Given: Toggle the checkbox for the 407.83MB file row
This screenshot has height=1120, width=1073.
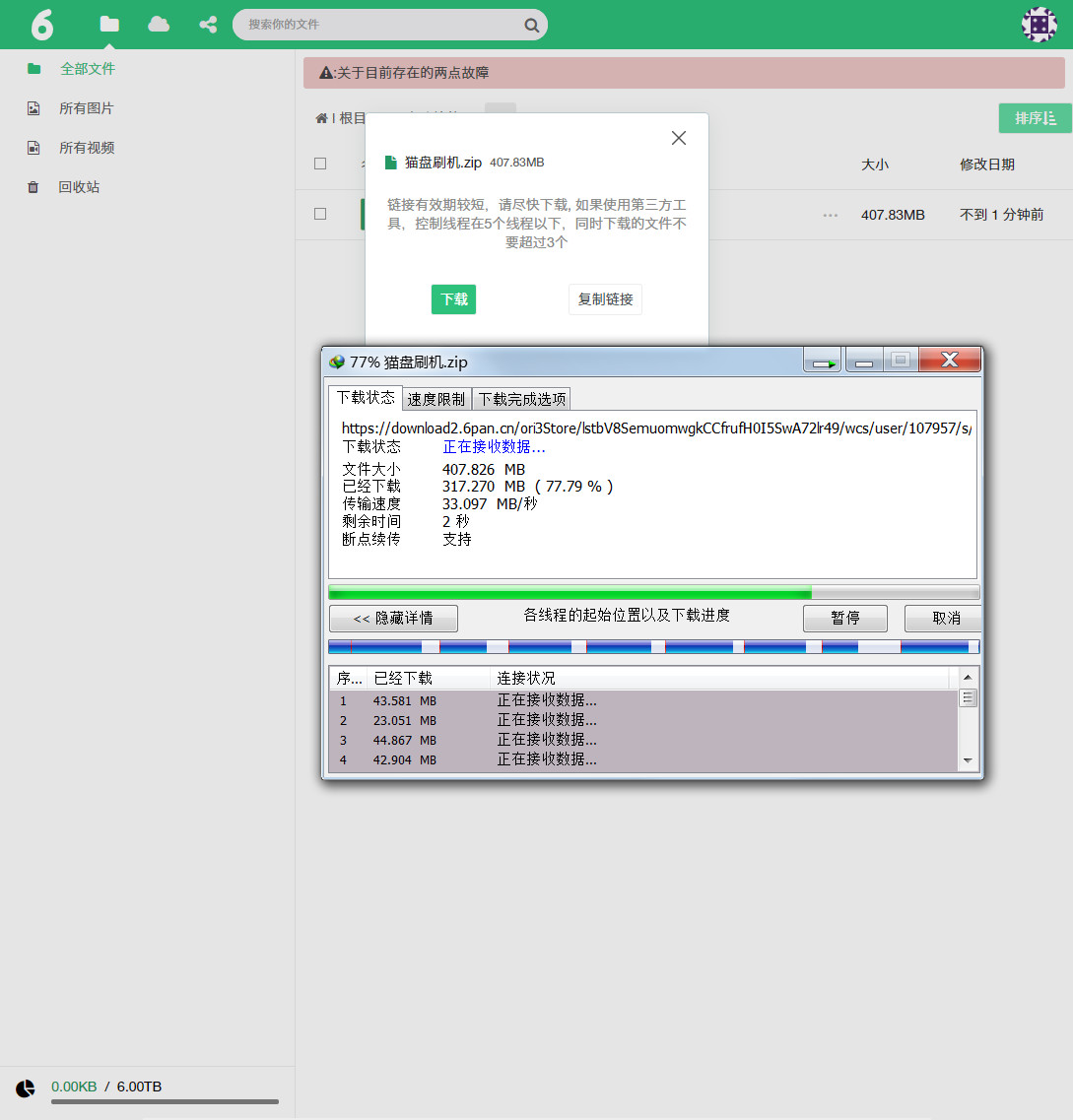Looking at the screenshot, I should (x=320, y=214).
